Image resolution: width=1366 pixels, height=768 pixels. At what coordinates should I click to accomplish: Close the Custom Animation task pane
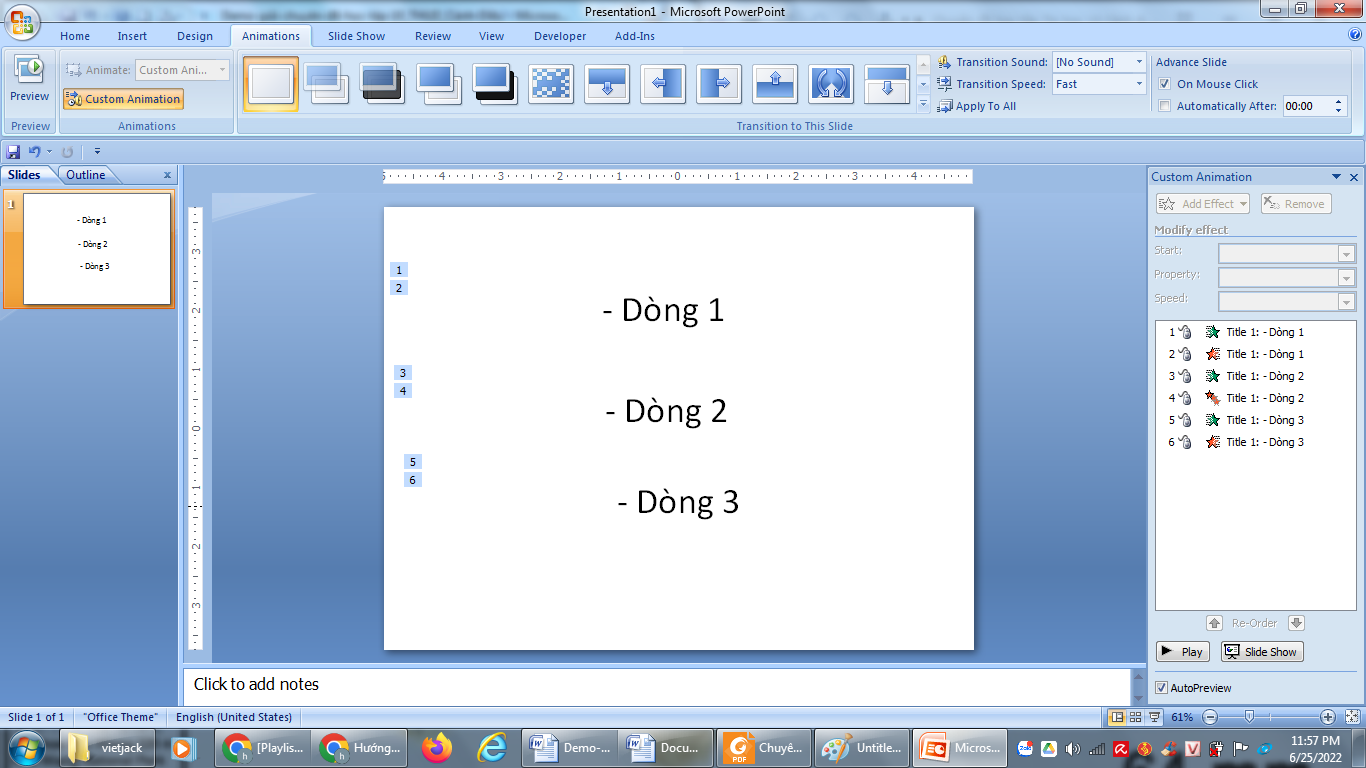click(1355, 177)
